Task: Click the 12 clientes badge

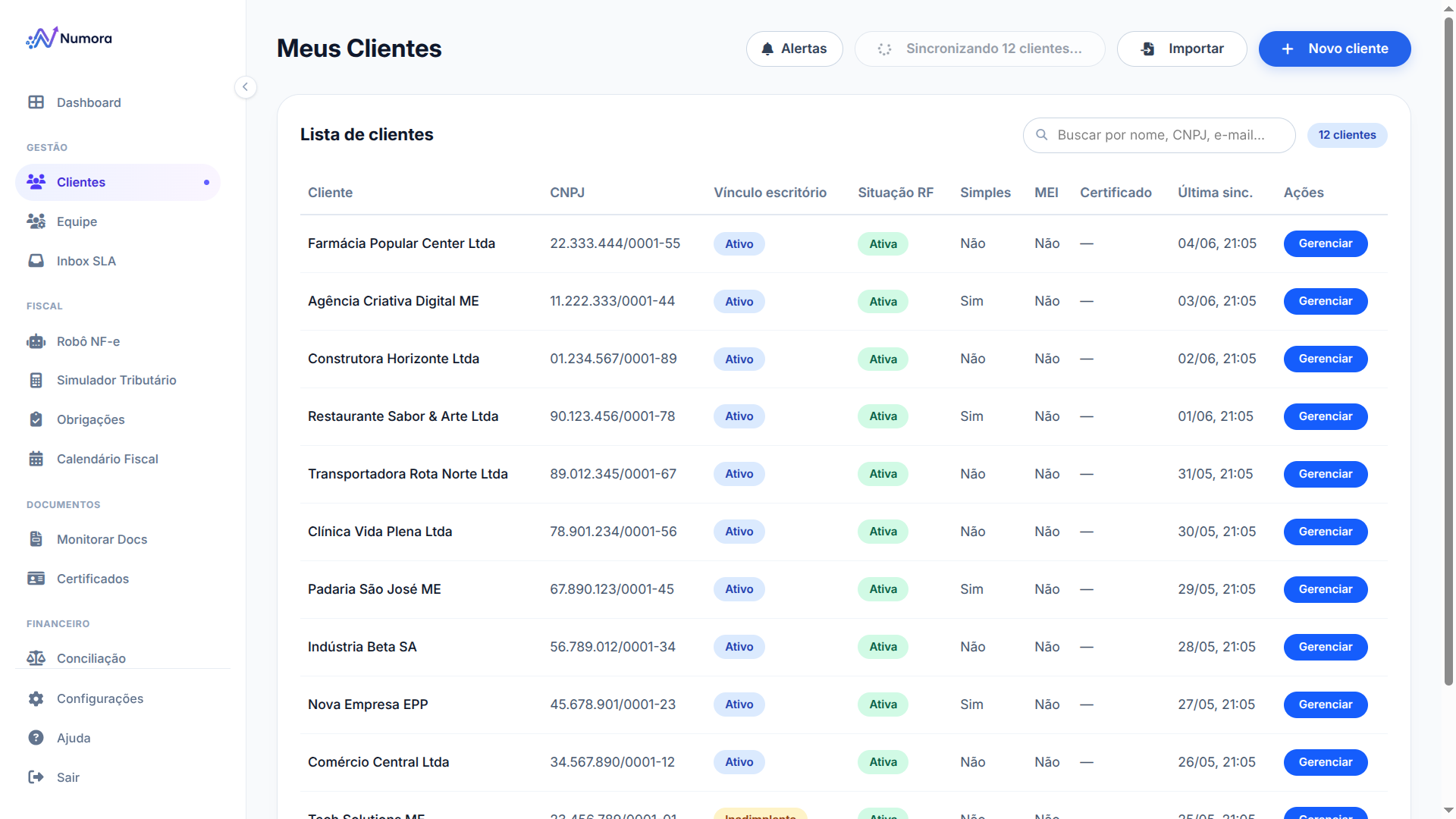Action: point(1347,135)
